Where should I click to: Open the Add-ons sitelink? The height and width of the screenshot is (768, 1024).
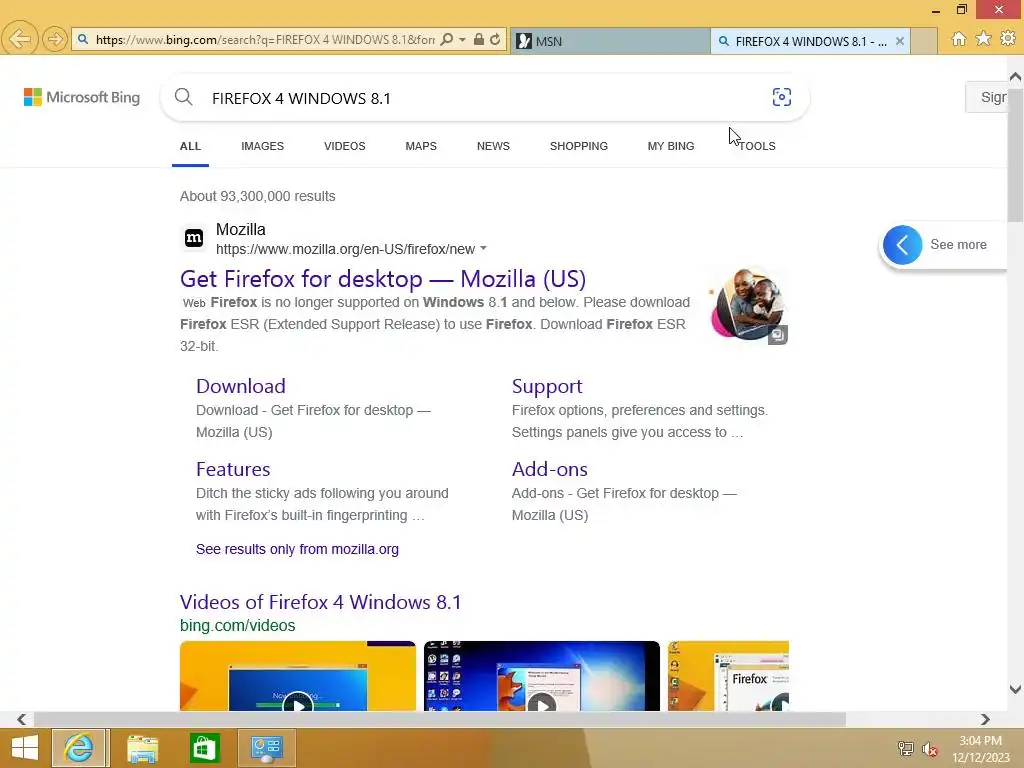550,469
